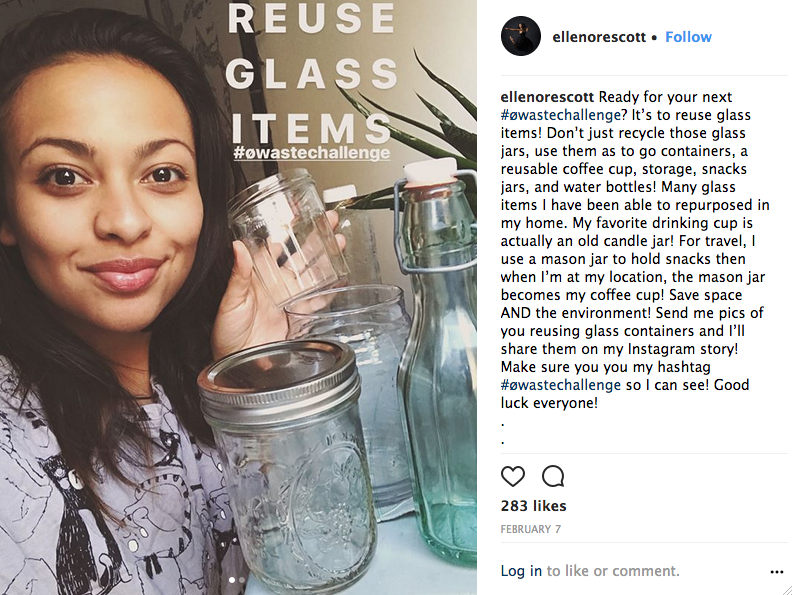Open the first #øwastechallenge hashtag in the caption
Screen dimensions: 792x595
558,115
